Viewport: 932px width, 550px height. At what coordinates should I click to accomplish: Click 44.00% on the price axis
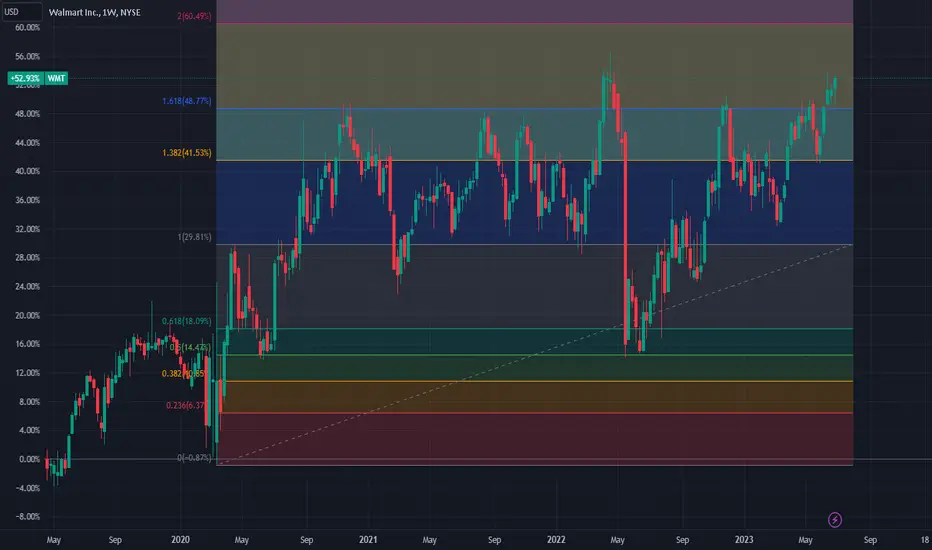(27, 143)
